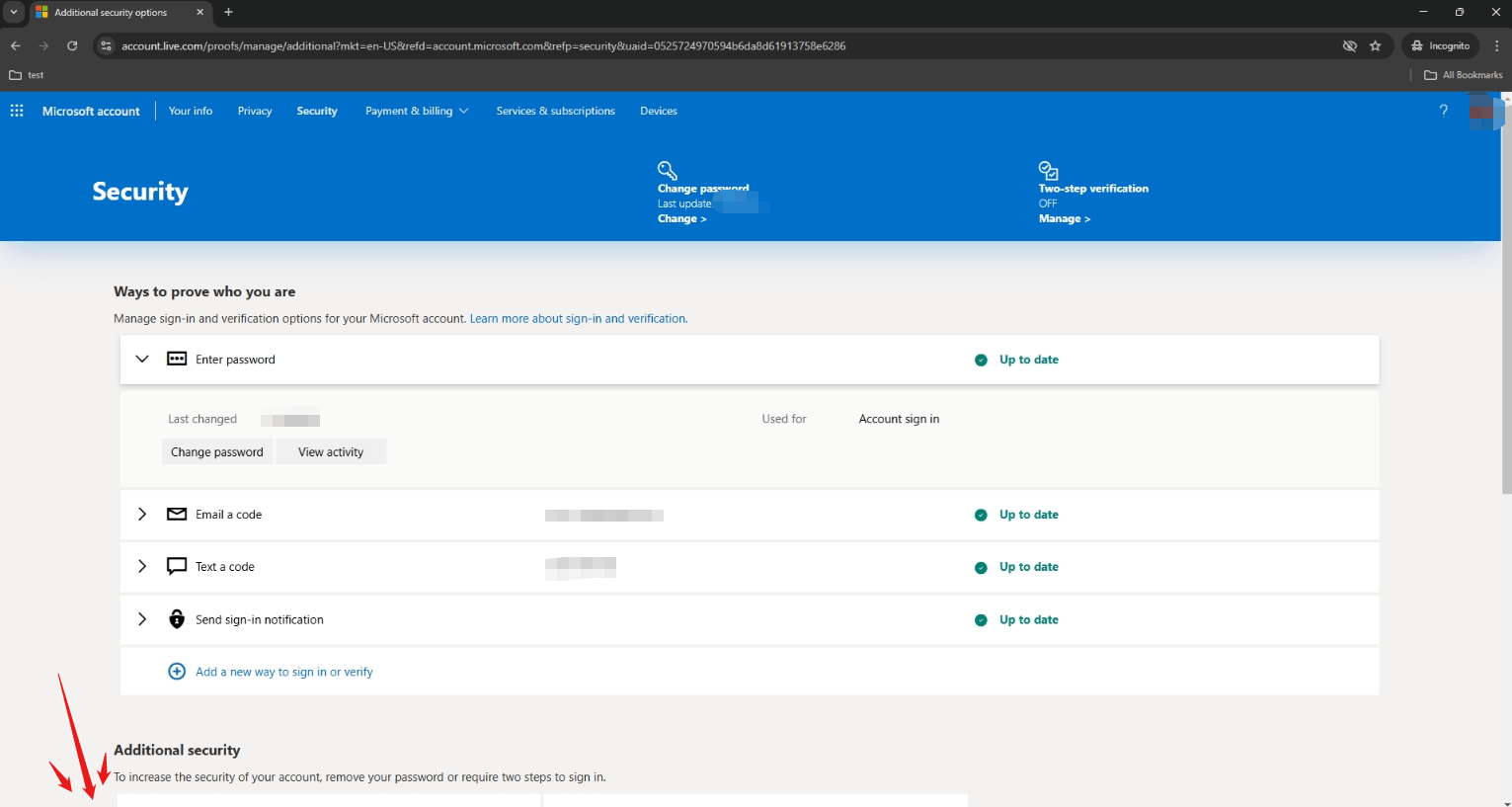Screen dimensions: 1512x807
Task: Click the Incognito indicator in the browser
Action: click(x=1439, y=45)
